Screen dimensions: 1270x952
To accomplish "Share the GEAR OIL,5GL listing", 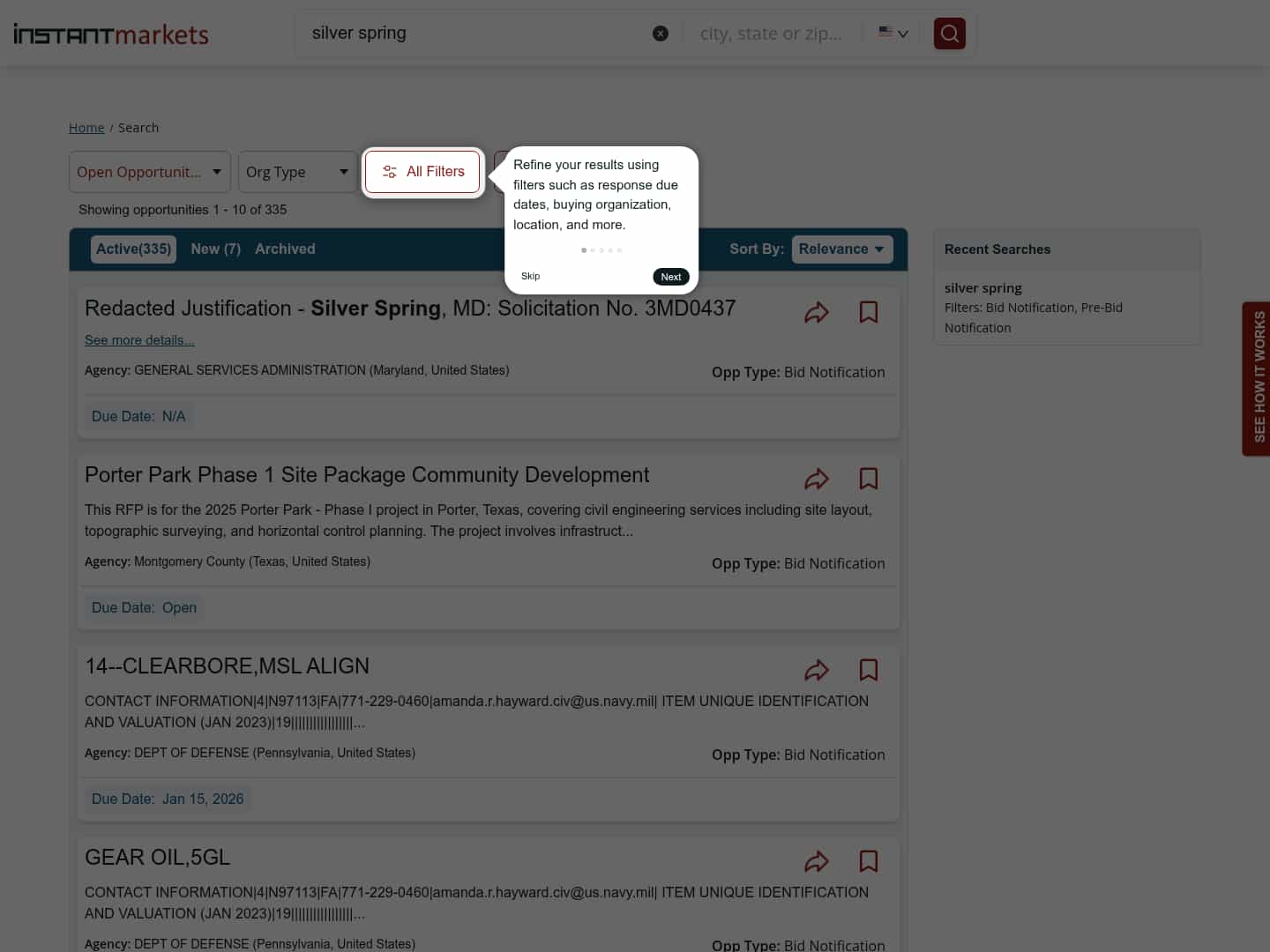I will point(816,861).
